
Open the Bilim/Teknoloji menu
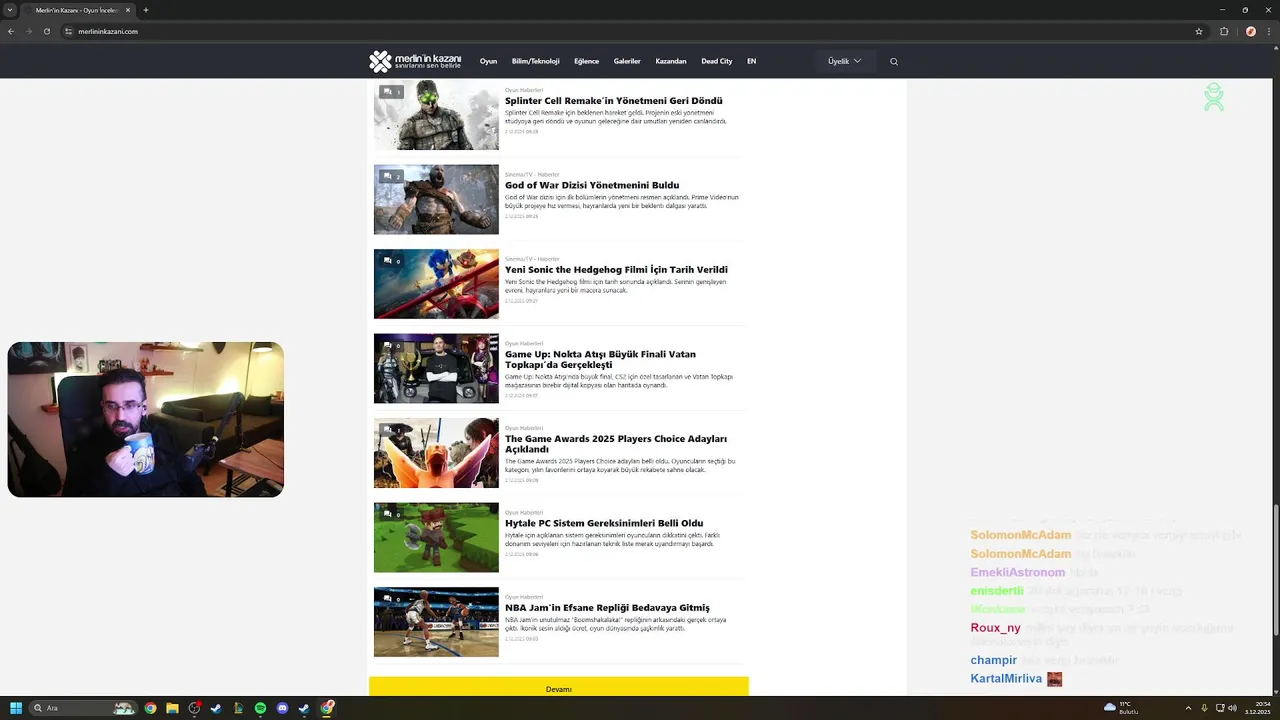coord(535,61)
